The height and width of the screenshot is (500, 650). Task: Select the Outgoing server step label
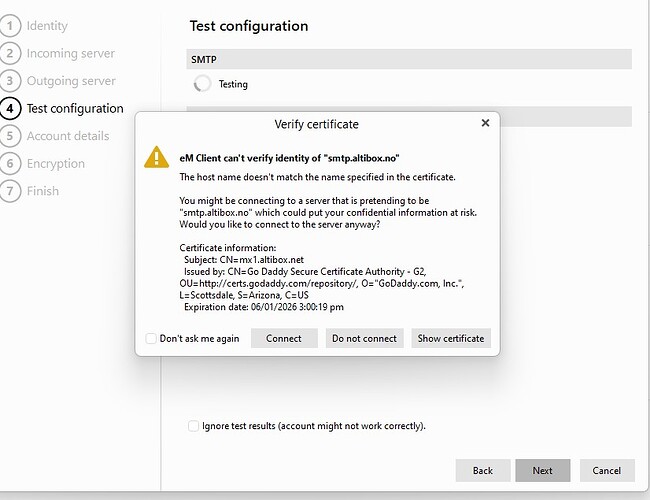click(x=71, y=81)
